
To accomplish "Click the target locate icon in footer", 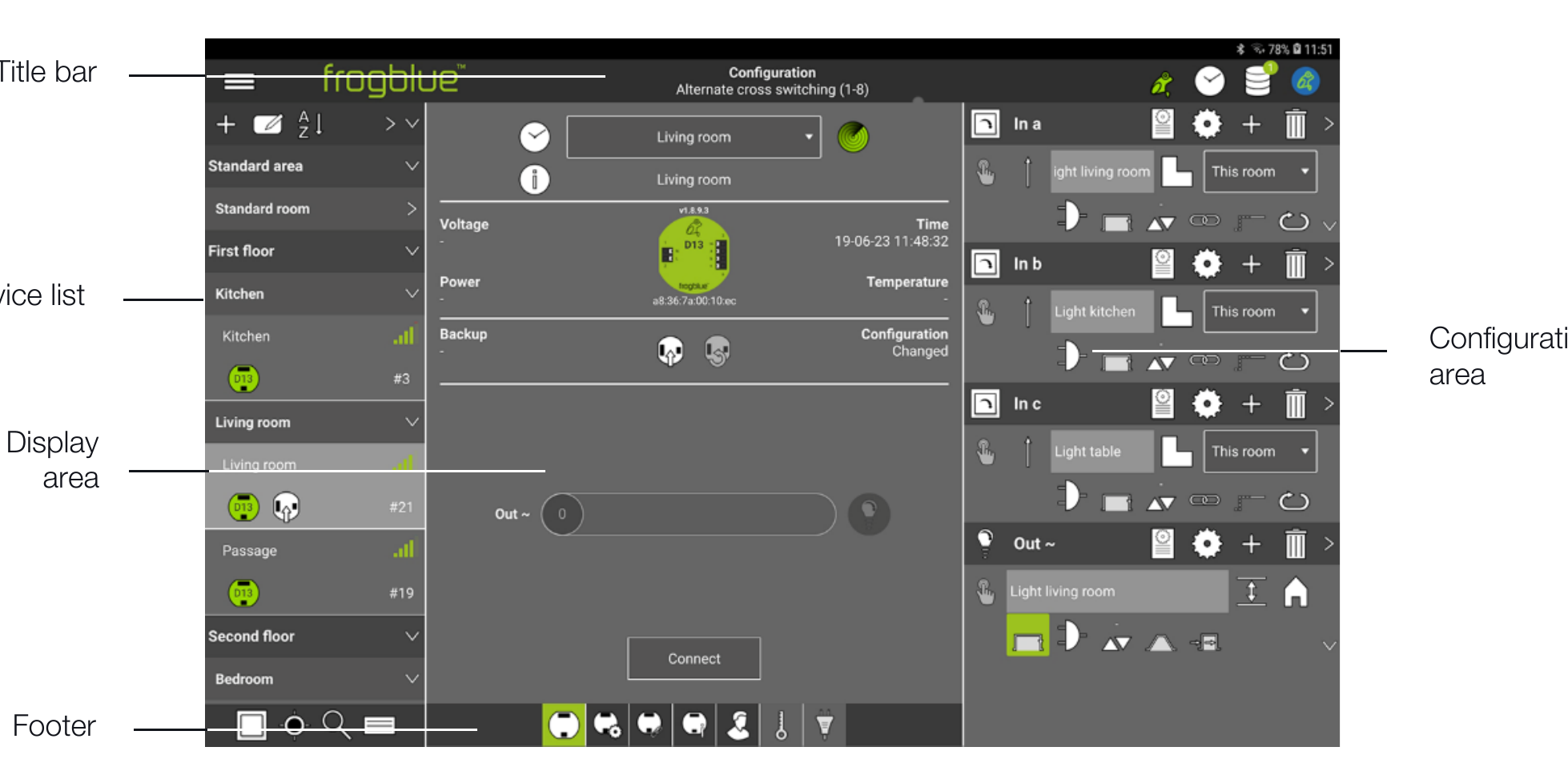I will tap(295, 725).
